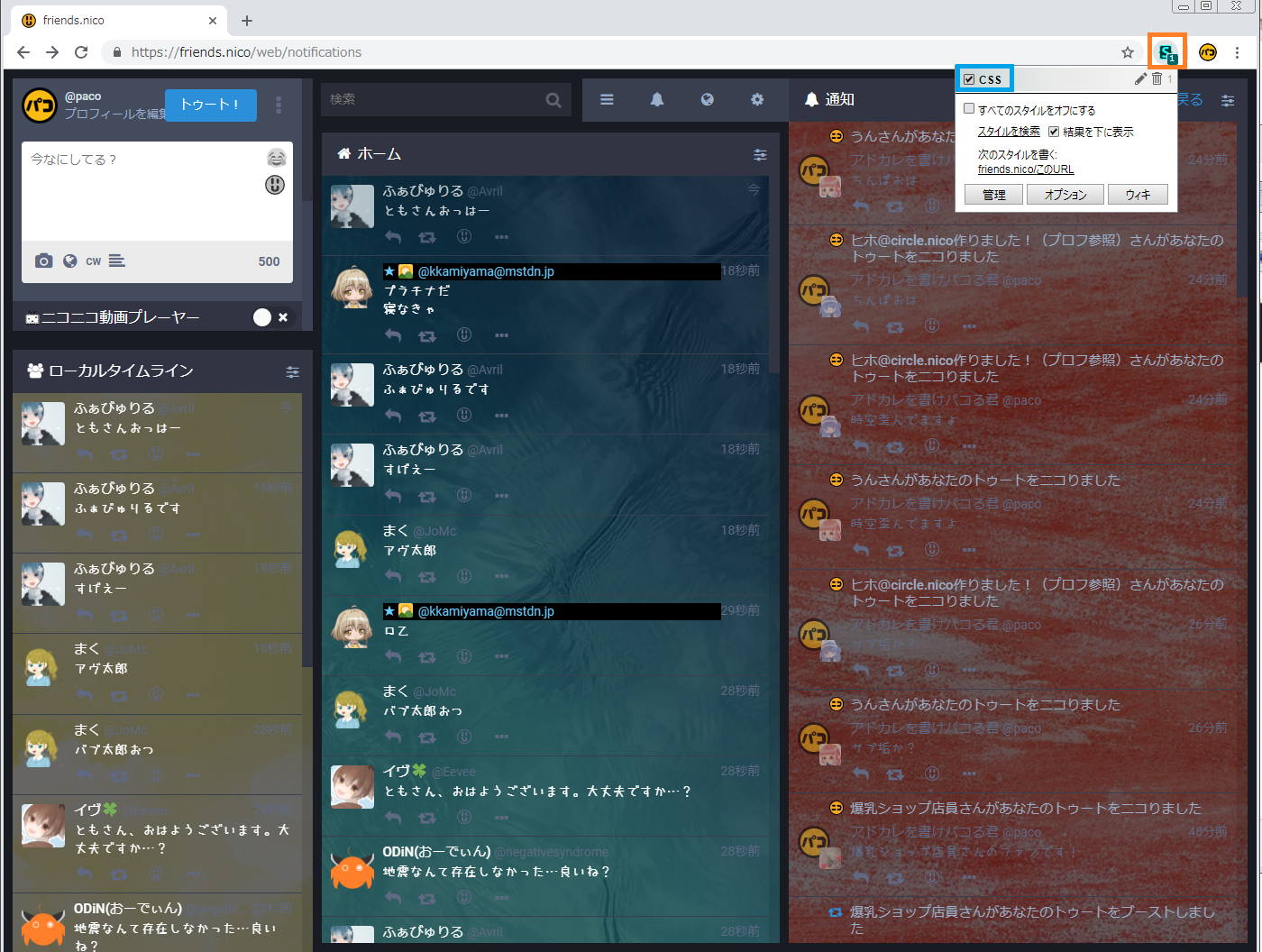
Task: Reply to local timeline post 'すげえー'
Action: (85, 615)
